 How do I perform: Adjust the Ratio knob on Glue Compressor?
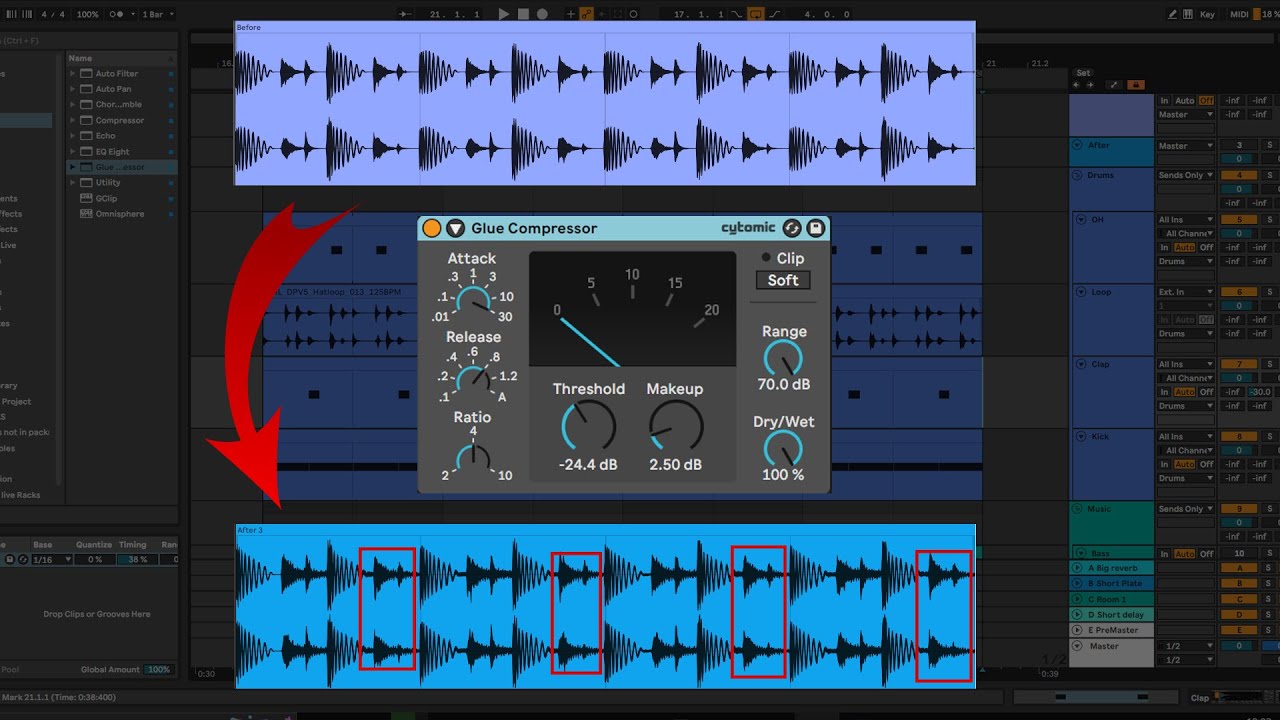click(472, 458)
